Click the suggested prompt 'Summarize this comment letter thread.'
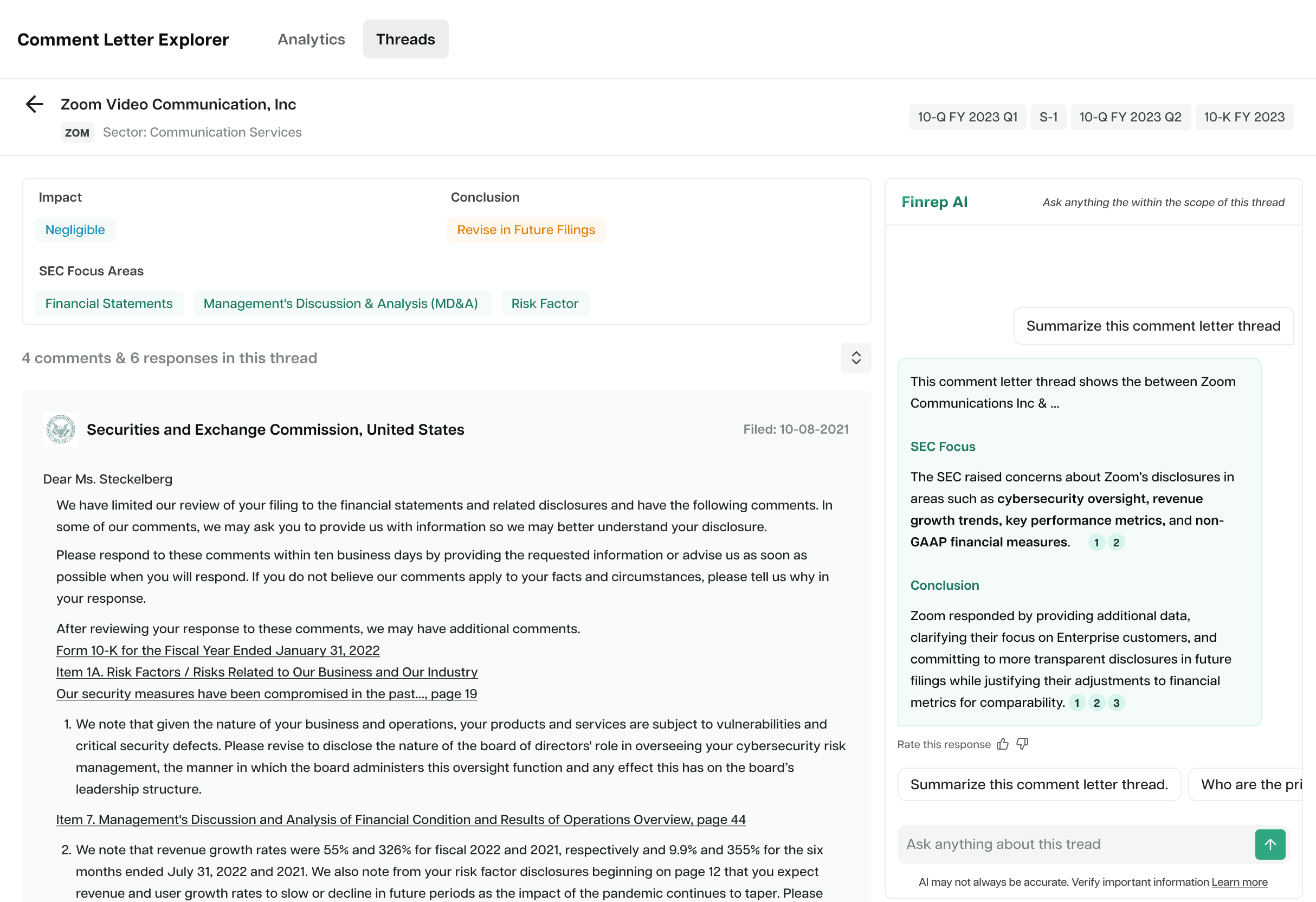This screenshot has width=1316, height=902. click(1039, 784)
